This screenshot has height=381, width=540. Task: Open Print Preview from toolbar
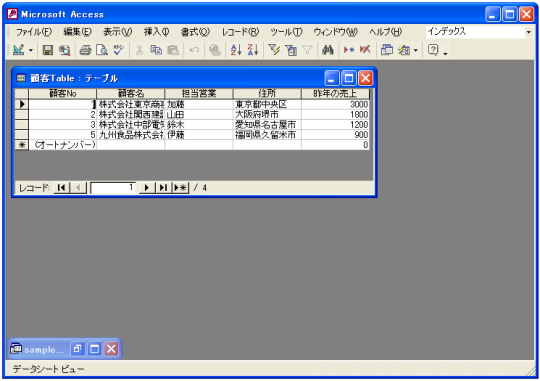point(102,50)
